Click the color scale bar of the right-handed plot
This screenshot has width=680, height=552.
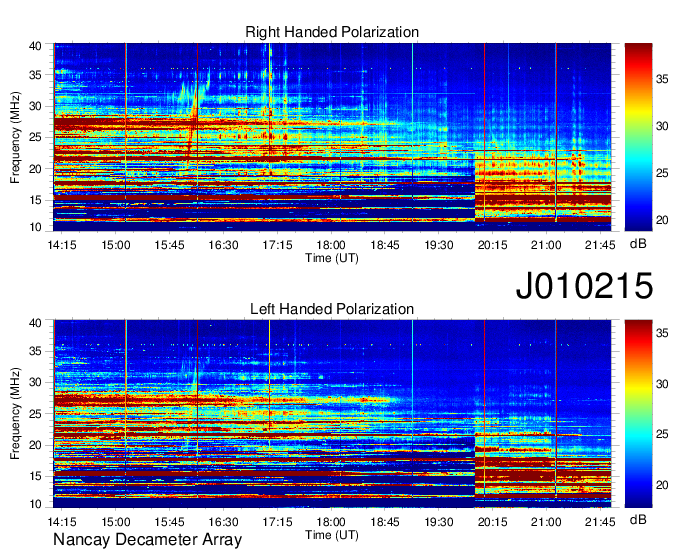638,137
